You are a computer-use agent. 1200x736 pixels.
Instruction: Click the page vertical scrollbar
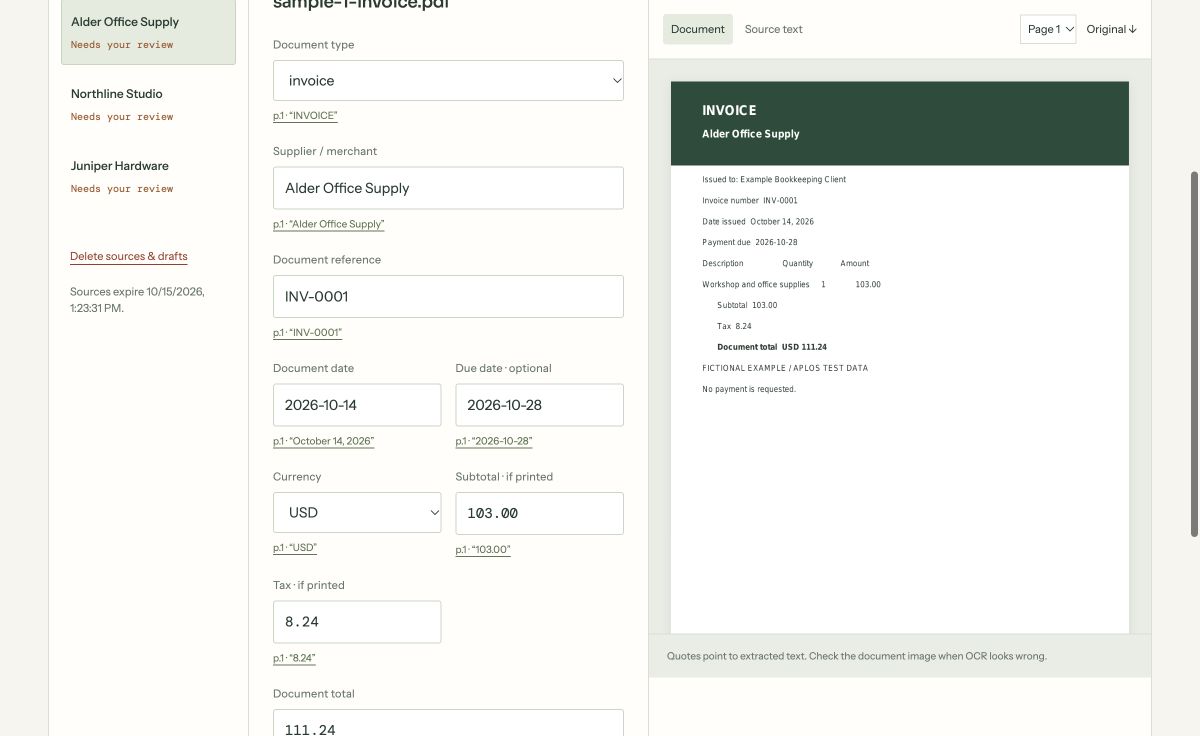pyautogui.click(x=1194, y=355)
